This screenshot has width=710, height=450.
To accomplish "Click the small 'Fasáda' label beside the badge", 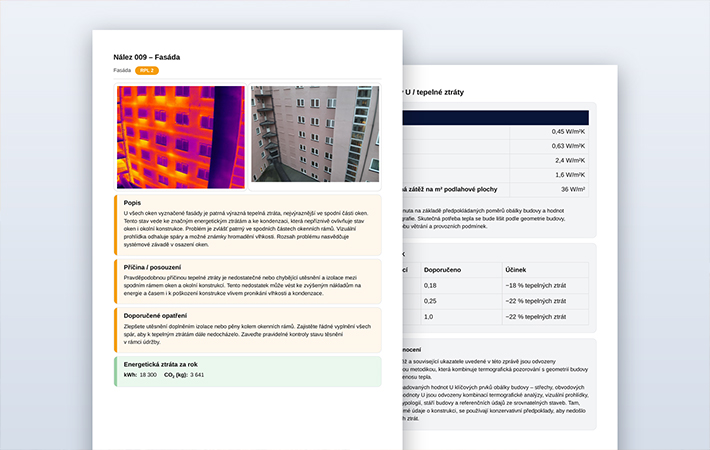I will (x=122, y=70).
